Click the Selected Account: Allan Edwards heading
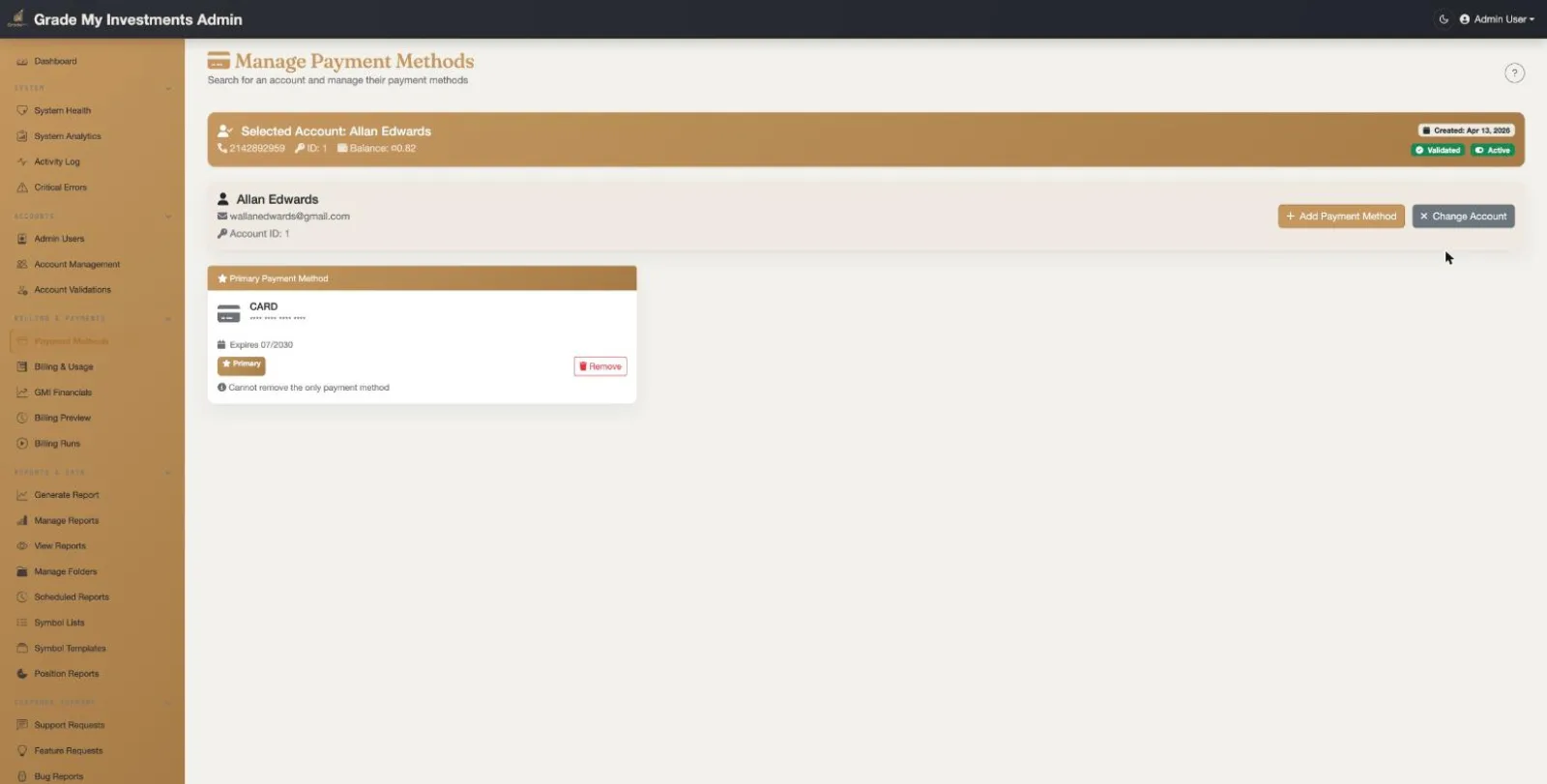The height and width of the screenshot is (784, 1547). (336, 131)
